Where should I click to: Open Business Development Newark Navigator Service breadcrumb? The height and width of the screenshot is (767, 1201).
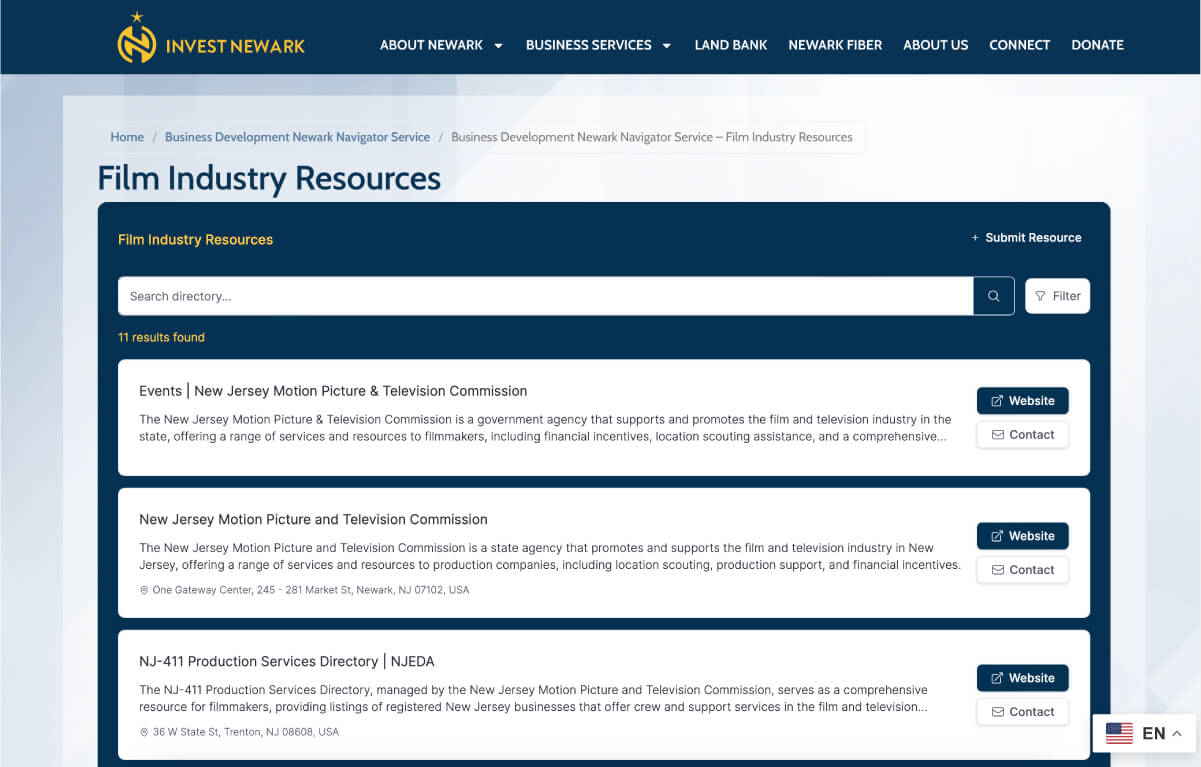[297, 137]
